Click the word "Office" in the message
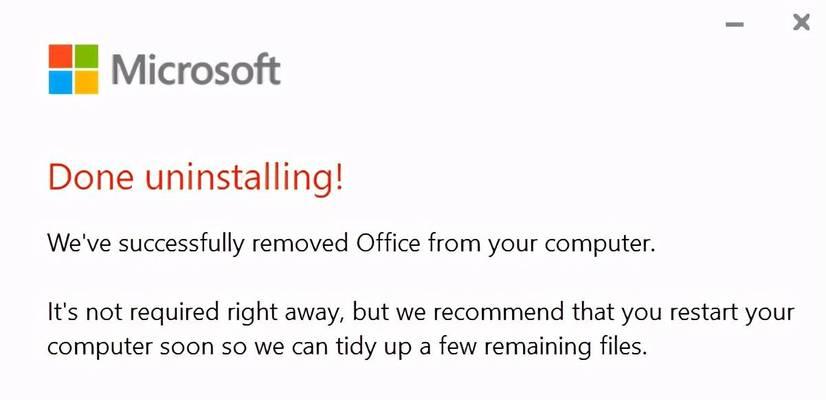Screen dimensions: 826x400 coord(388,243)
